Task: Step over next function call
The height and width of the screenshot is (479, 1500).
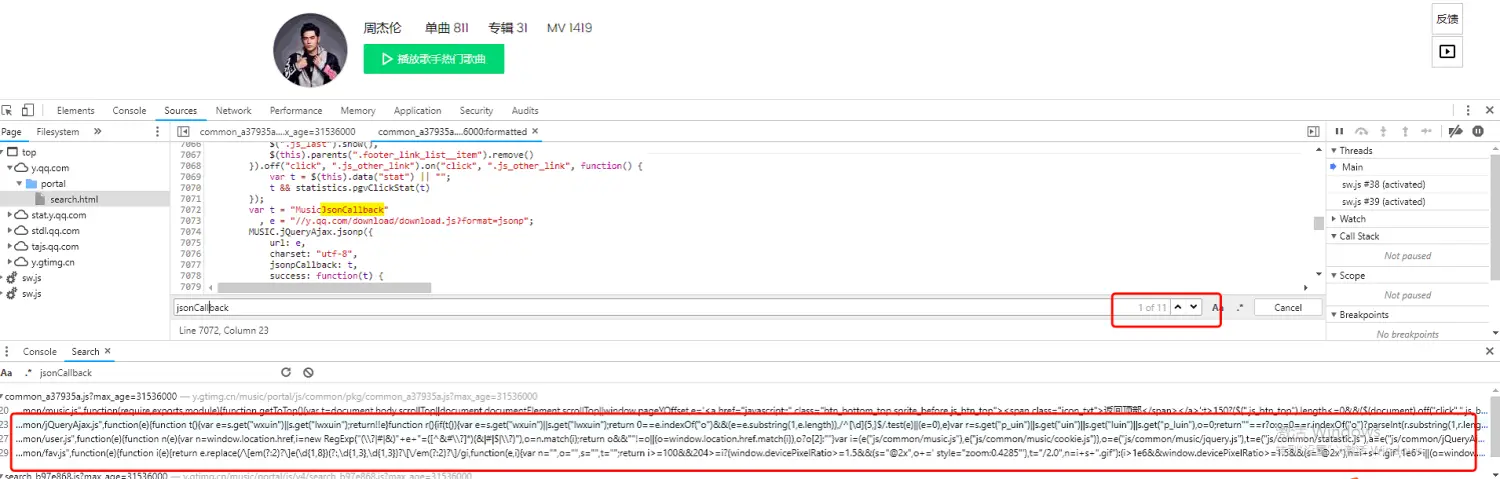Action: click(x=1361, y=131)
